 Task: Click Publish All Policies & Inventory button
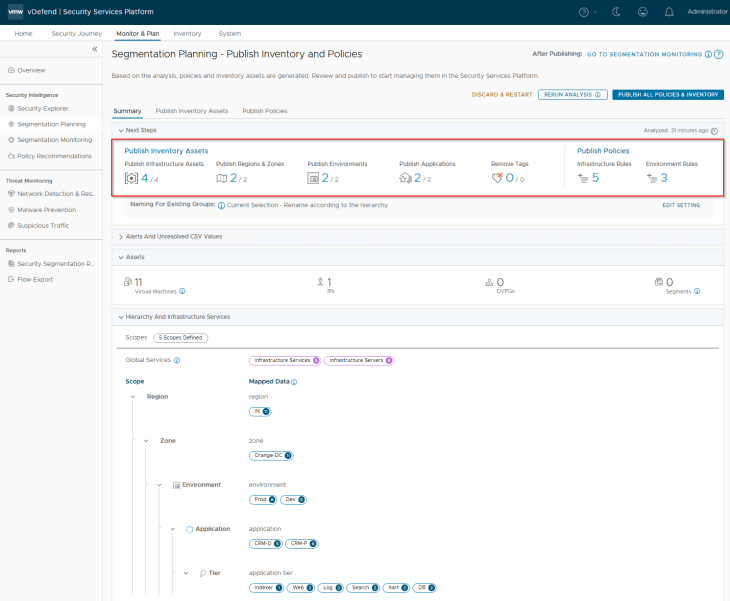coord(667,94)
